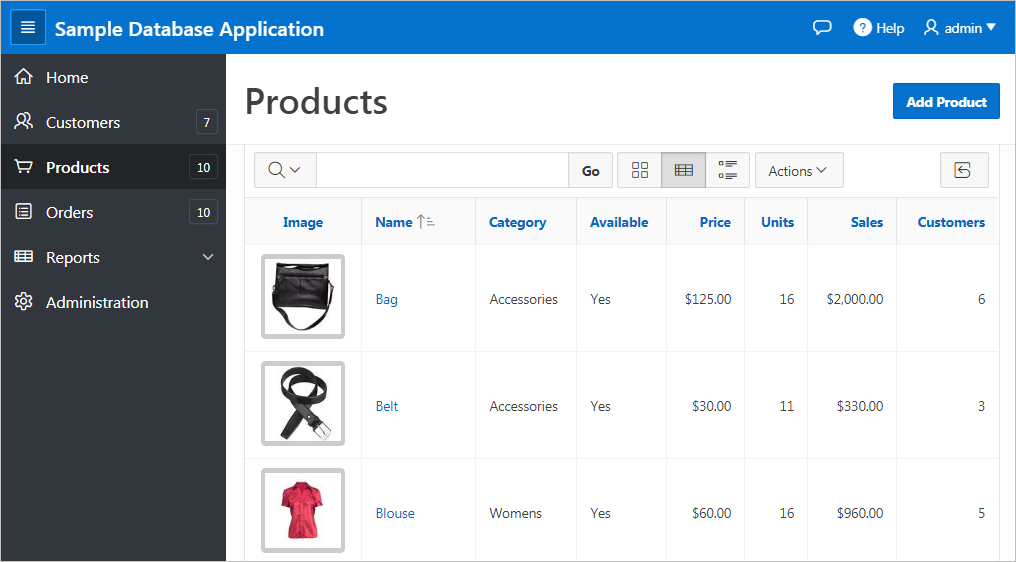Go to Home in sidebar
The width and height of the screenshot is (1016, 562).
(x=67, y=77)
